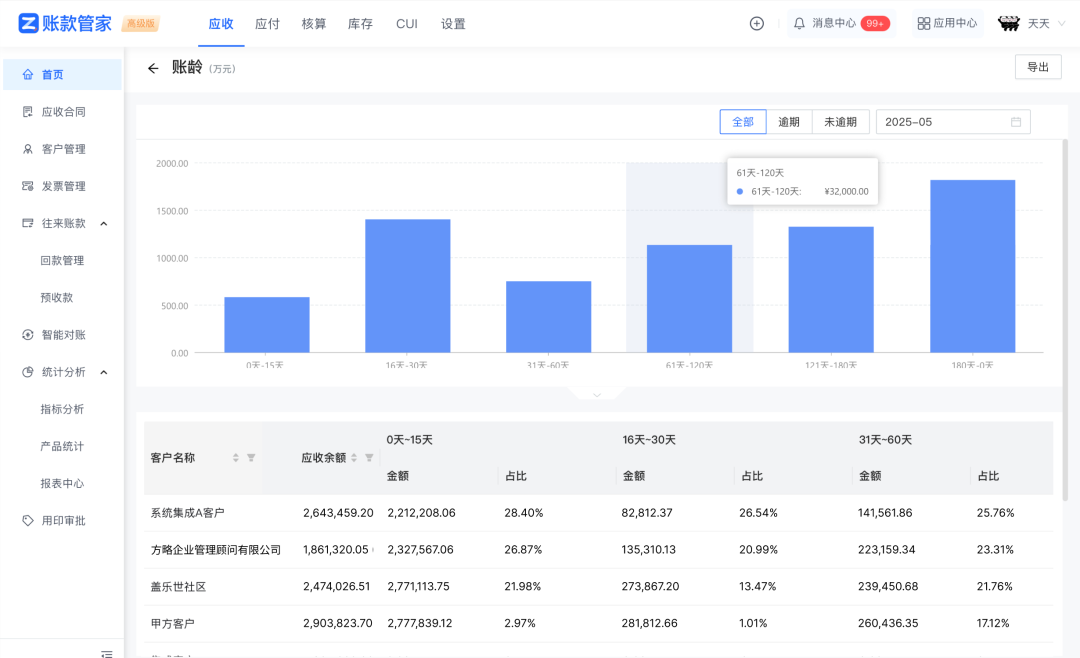This screenshot has width=1080, height=658.
Task: Open 发票管理 from the sidebar
Action: (x=62, y=186)
